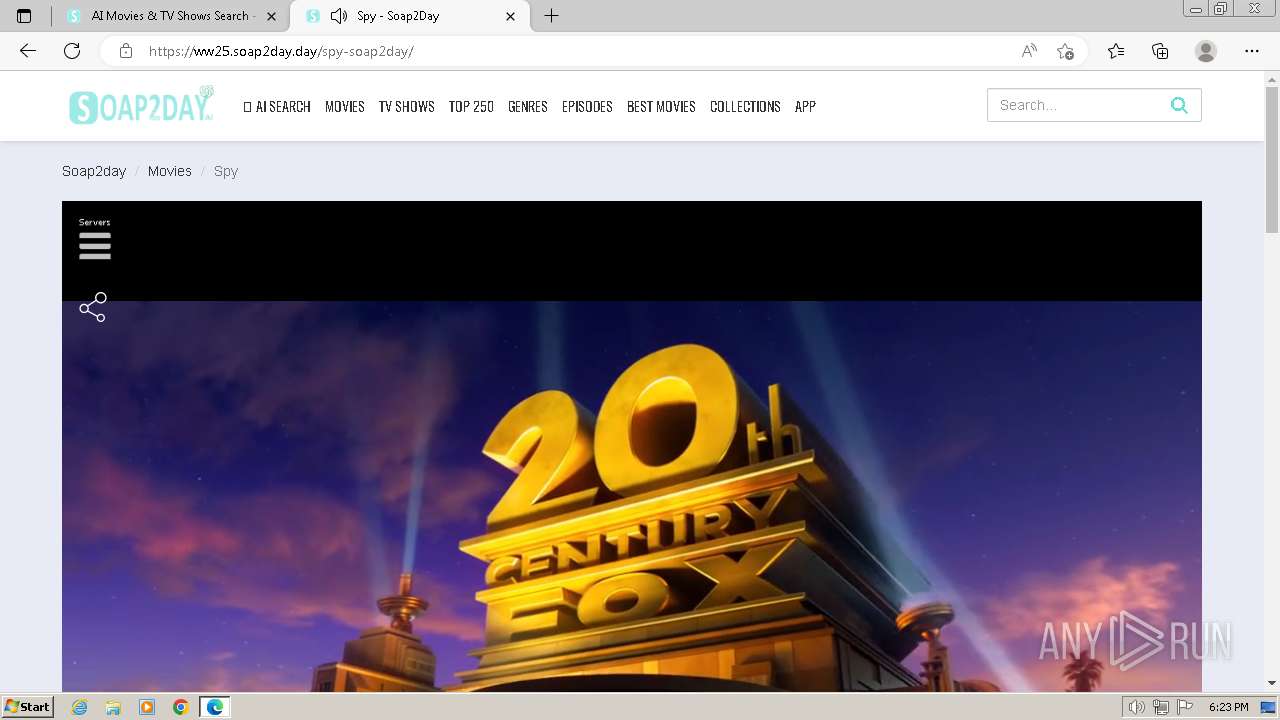Open the TV Shows menu
This screenshot has height=720, width=1280.
[x=406, y=106]
